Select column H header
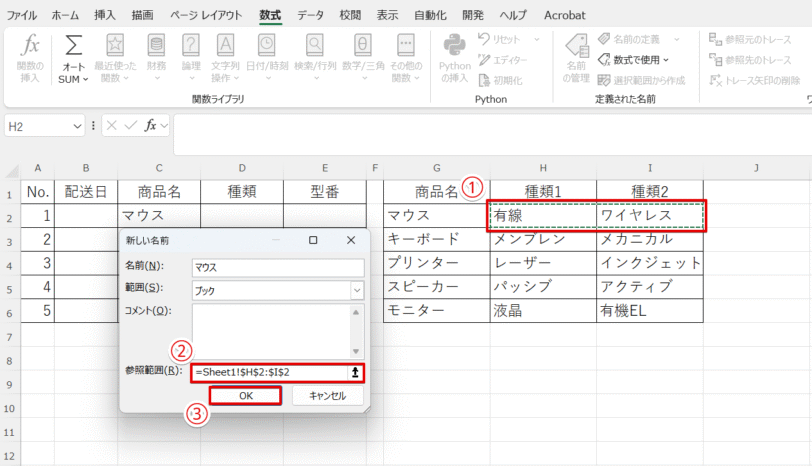Screen dimensions: 812x466 (x=543, y=168)
